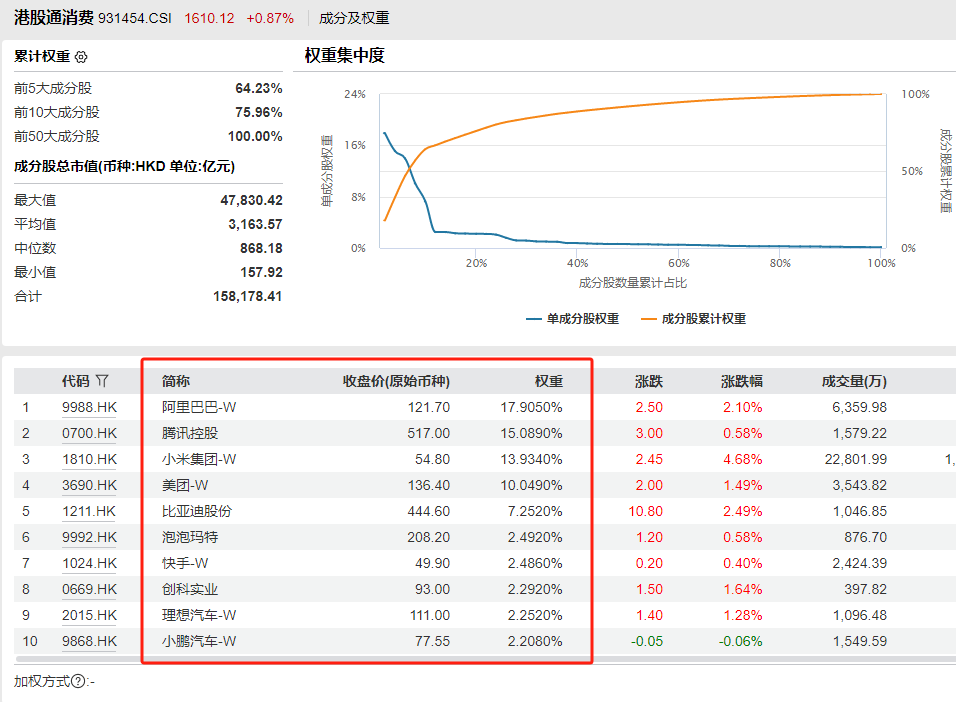The width and height of the screenshot is (956, 702).
Task: Select the 小鹏汽车-W name cell
Action: [199, 642]
